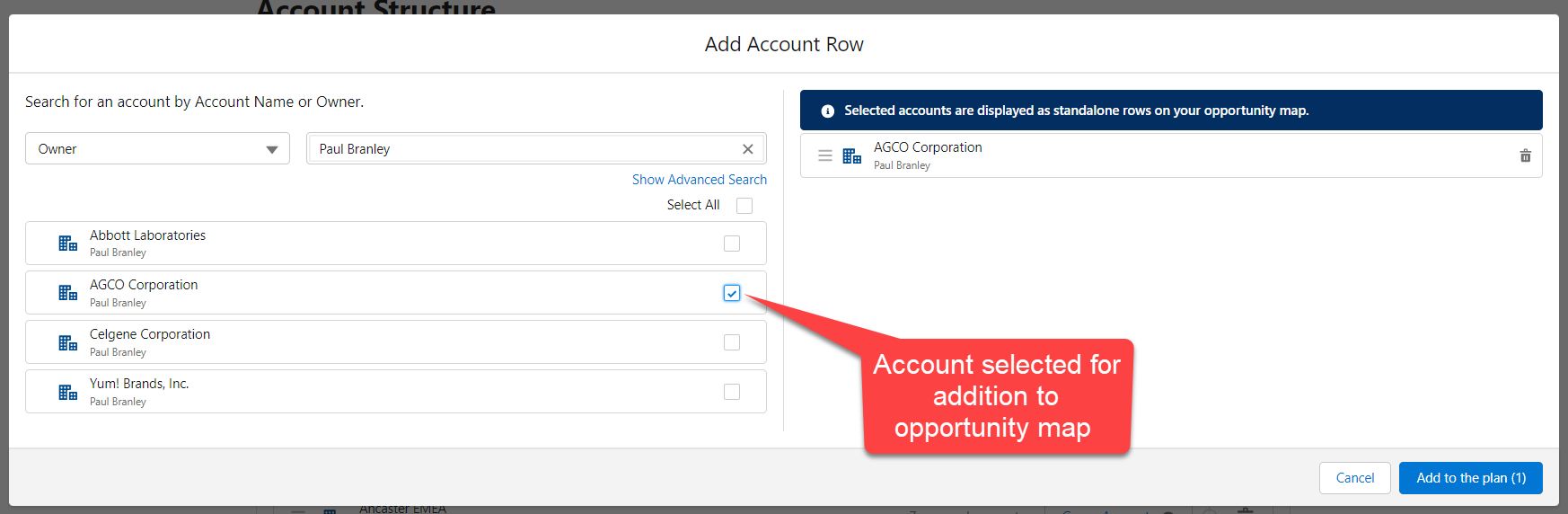Click the Yum! Brands building icon

click(x=67, y=393)
